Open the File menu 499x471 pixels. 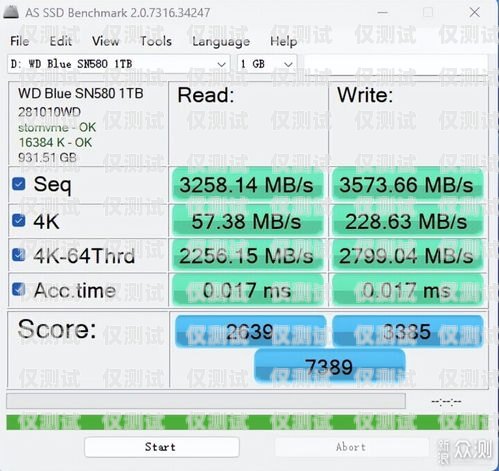click(19, 41)
